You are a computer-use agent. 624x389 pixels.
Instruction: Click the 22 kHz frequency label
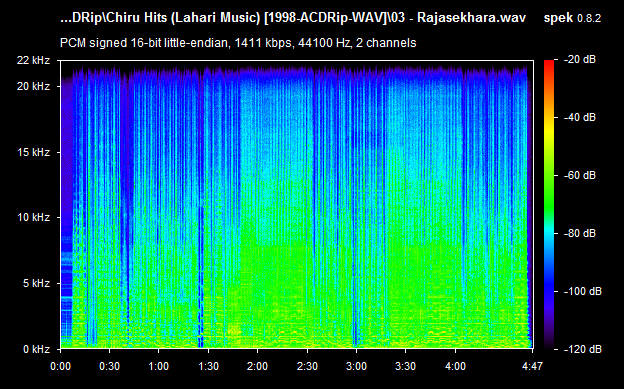pyautogui.click(x=33, y=60)
